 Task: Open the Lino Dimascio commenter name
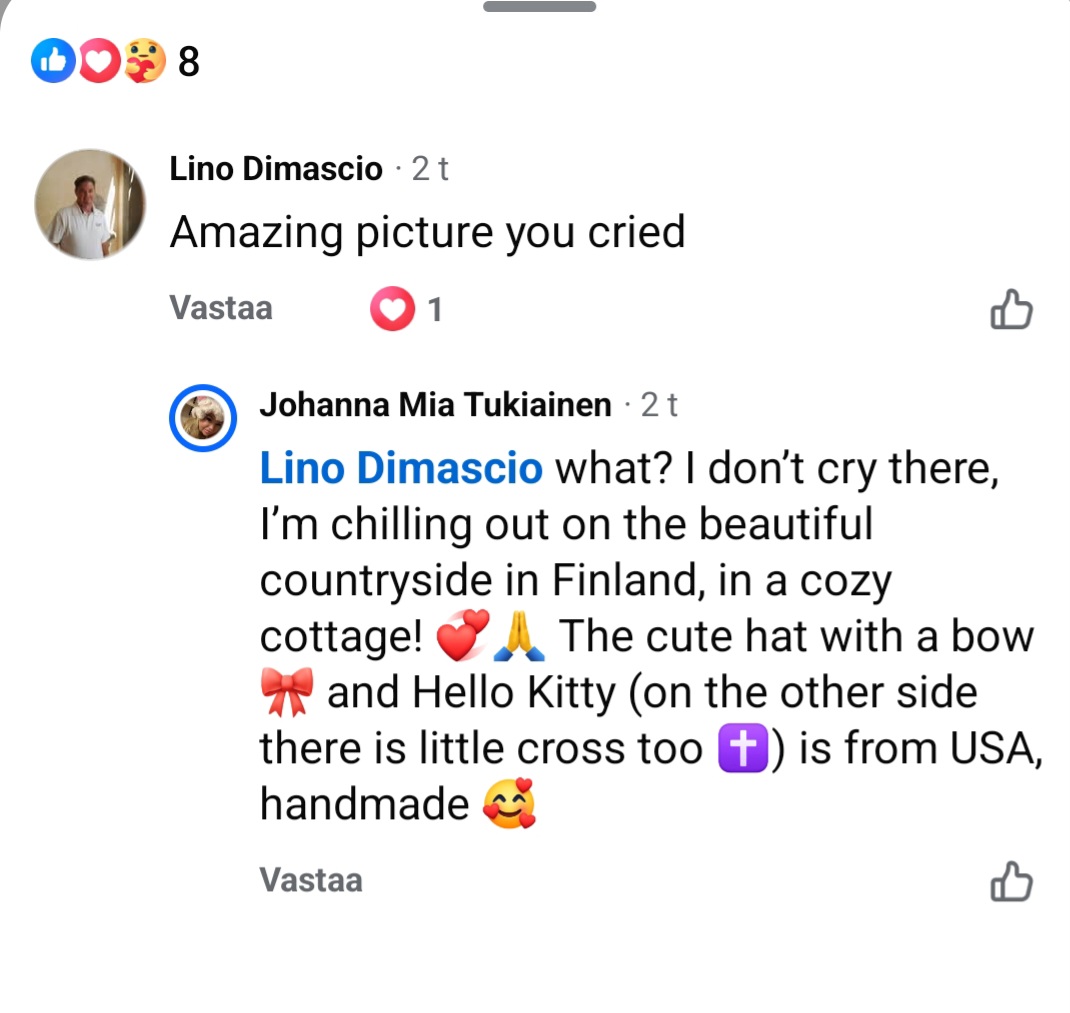pyautogui.click(x=276, y=169)
